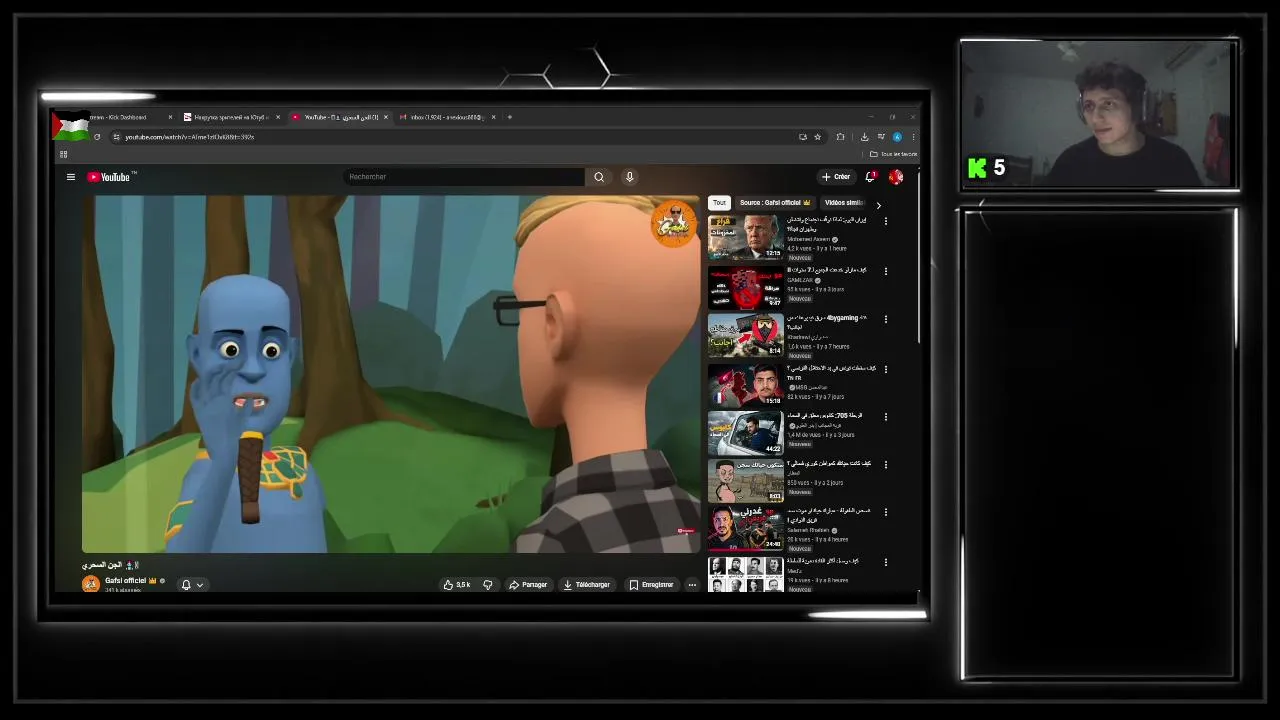Viewport: 1280px width, 720px height.
Task: Show more filter chips with the arrow
Action: [x=879, y=205]
